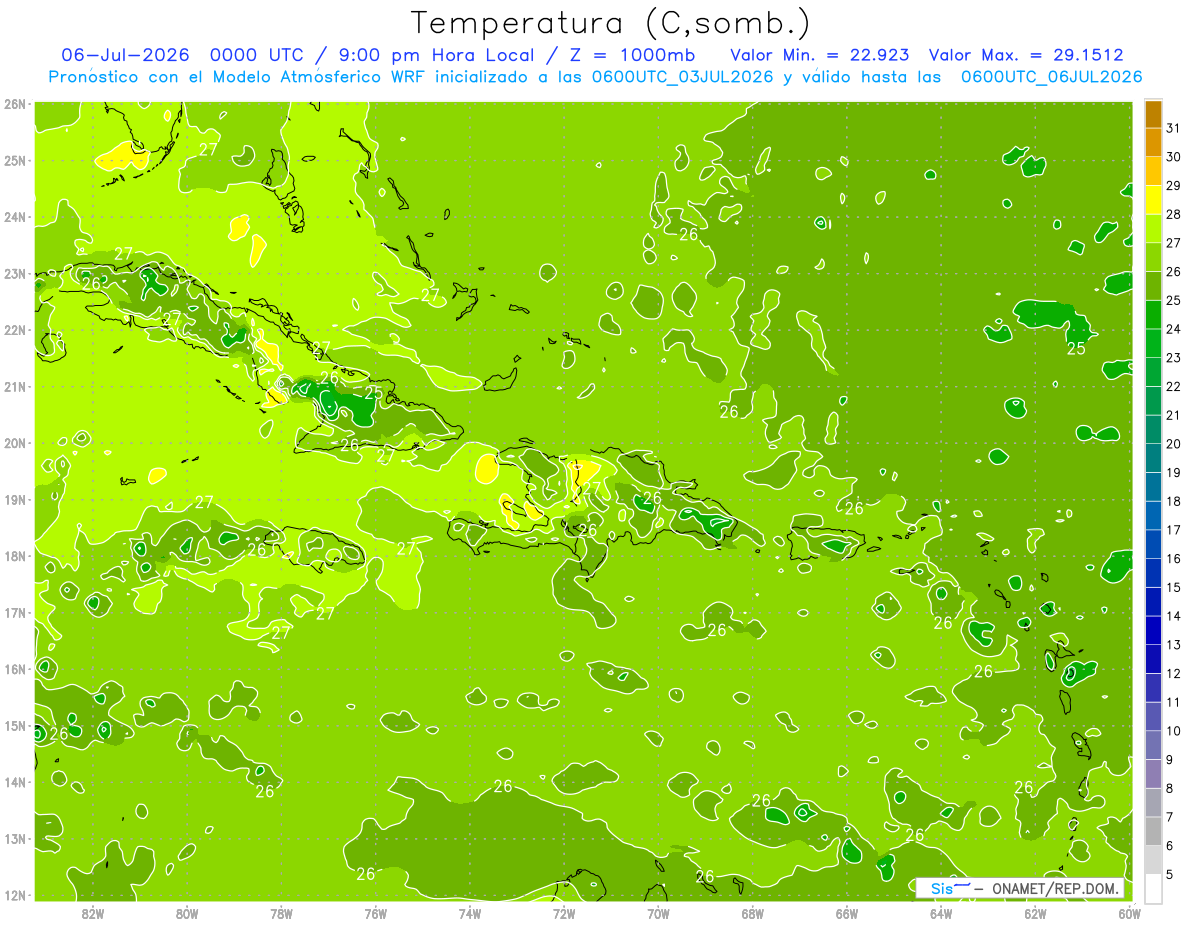Viewport: 1200px width, 927px height.
Task: Click the colorbar scale value "17"
Action: coord(1174,530)
